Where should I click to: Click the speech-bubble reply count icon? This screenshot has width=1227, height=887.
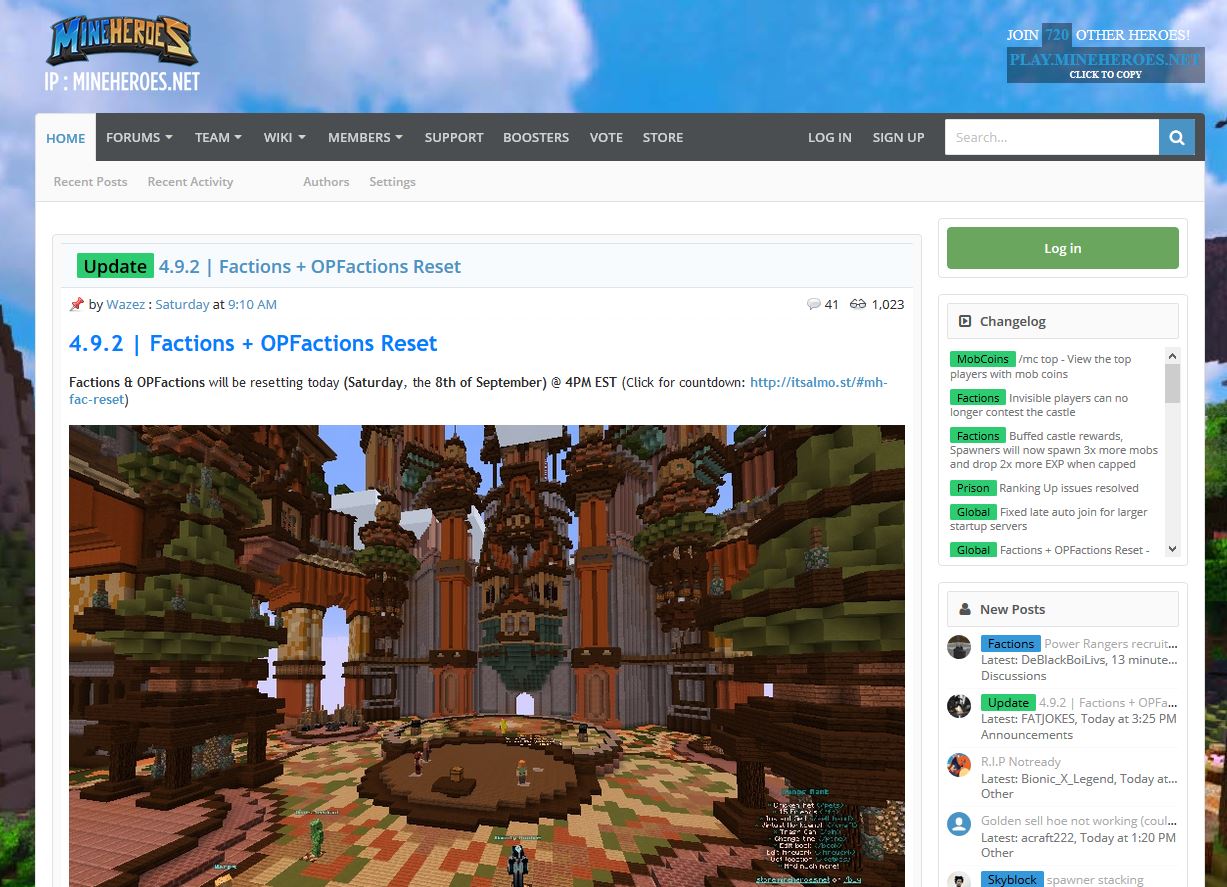click(x=813, y=305)
